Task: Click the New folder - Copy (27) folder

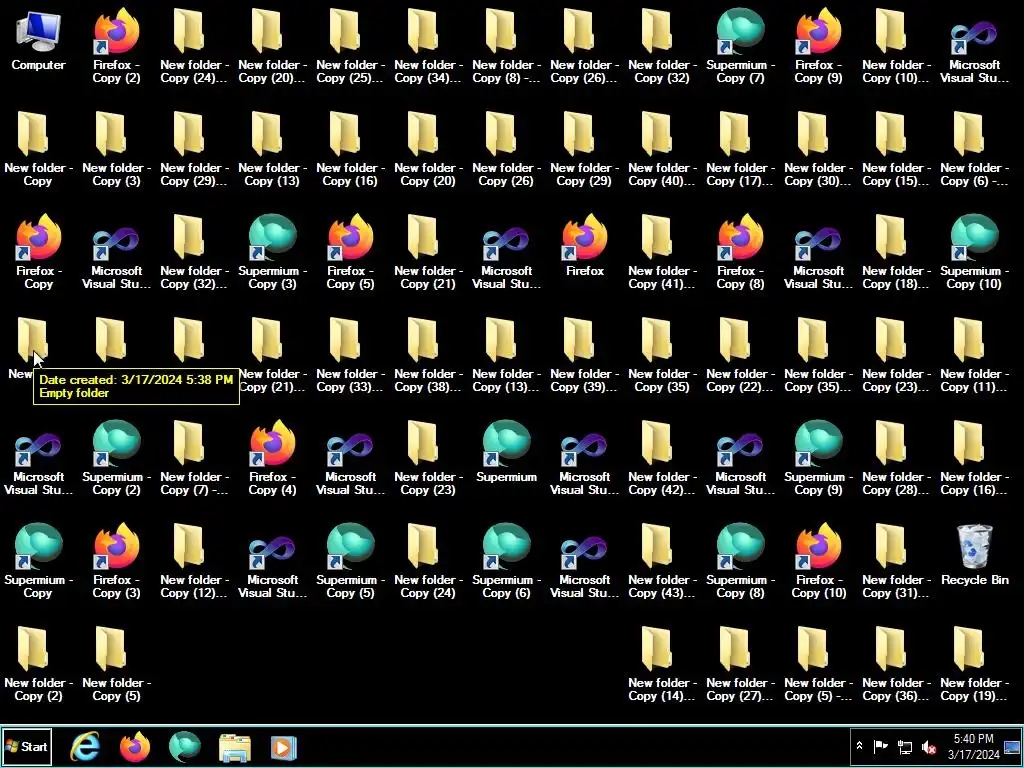Action: (x=740, y=666)
